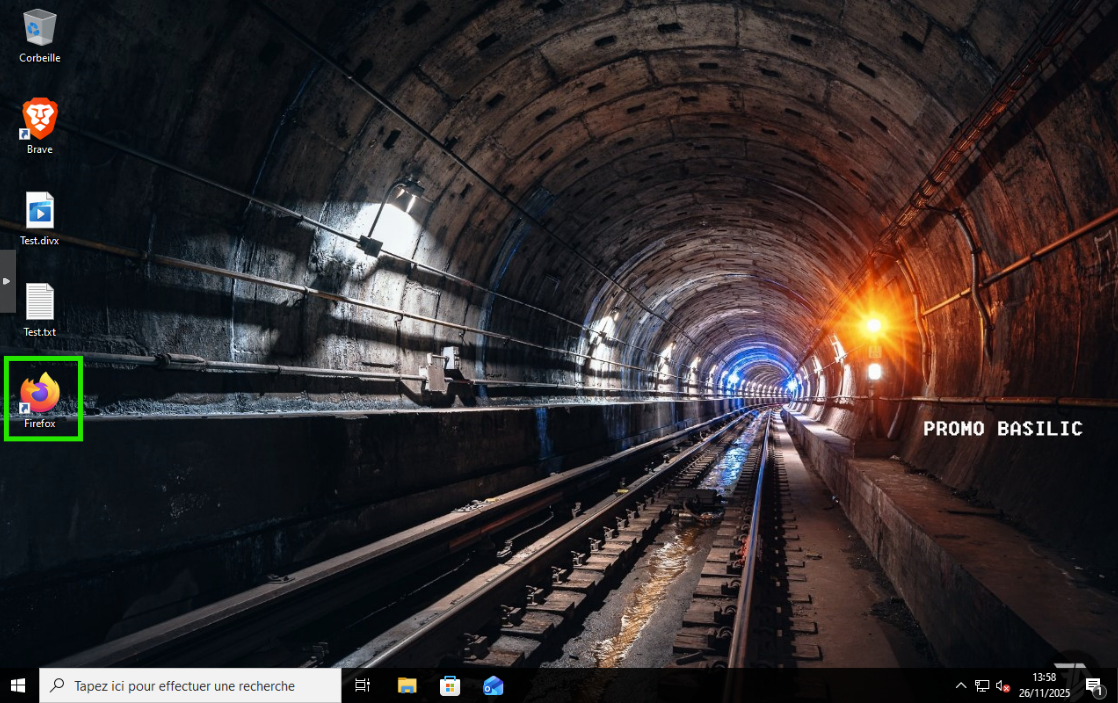Viewport: 1118px width, 703px height.
Task: Click the 'Tapez ici pour effectuer une recherche' field
Action: (x=190, y=686)
